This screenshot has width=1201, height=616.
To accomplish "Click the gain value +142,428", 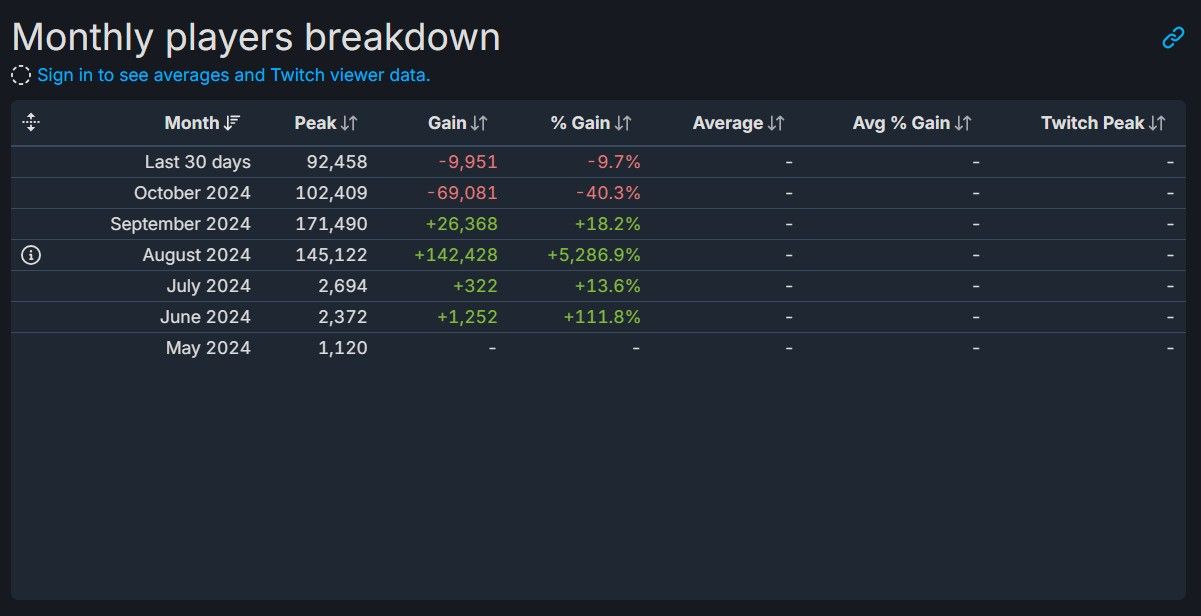I will tap(456, 255).
